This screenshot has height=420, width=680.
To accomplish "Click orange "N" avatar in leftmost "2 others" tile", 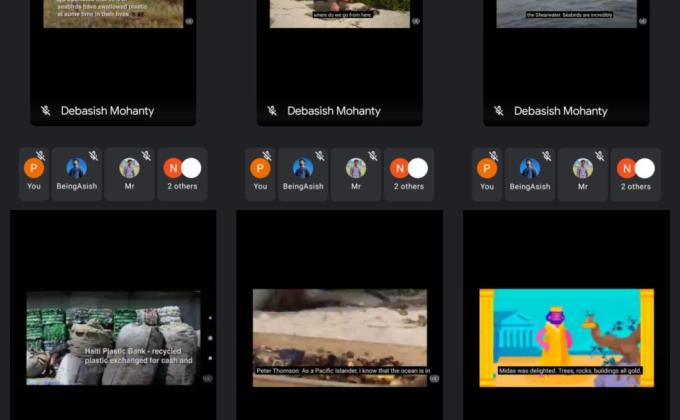I will click(173, 168).
